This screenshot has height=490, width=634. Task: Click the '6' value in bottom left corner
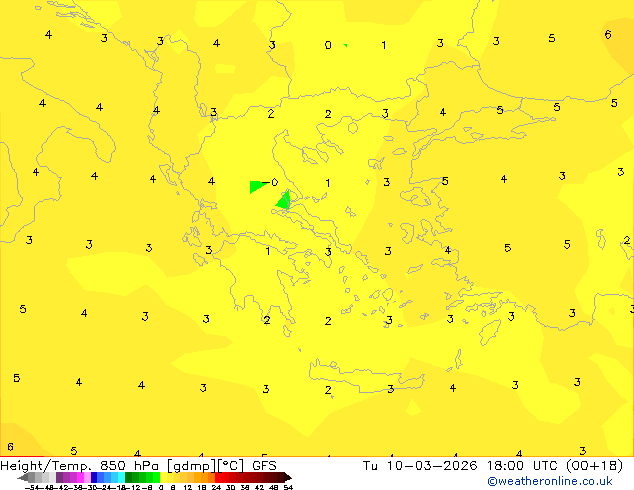(x=10, y=447)
